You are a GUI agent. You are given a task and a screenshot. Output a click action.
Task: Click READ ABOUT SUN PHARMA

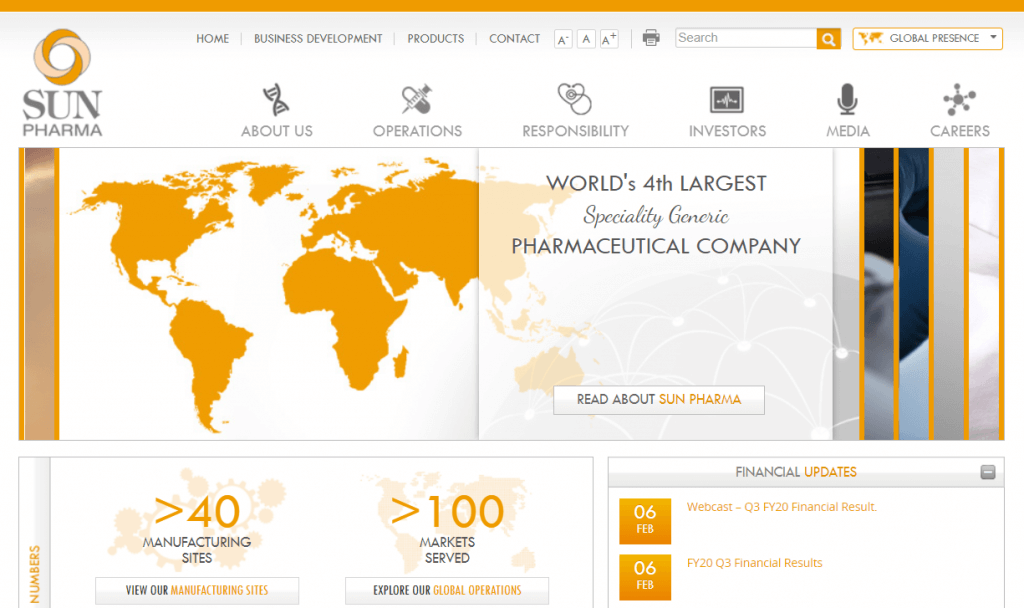tap(658, 399)
